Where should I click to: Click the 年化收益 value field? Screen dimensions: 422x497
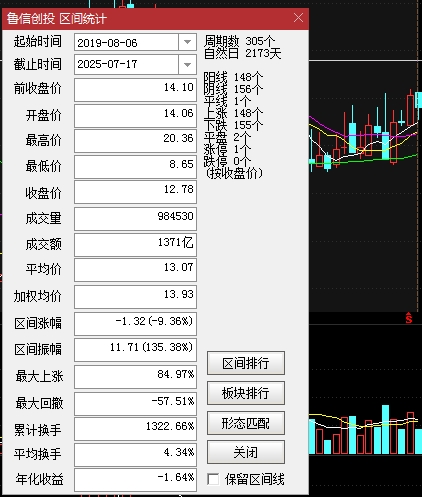coord(135,480)
